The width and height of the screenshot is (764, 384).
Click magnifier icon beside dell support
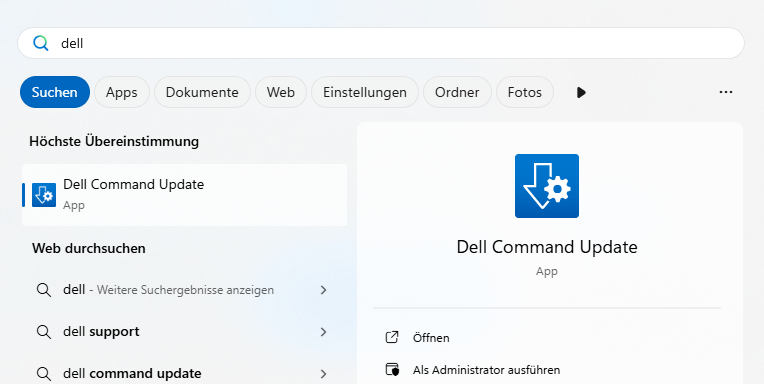(44, 332)
